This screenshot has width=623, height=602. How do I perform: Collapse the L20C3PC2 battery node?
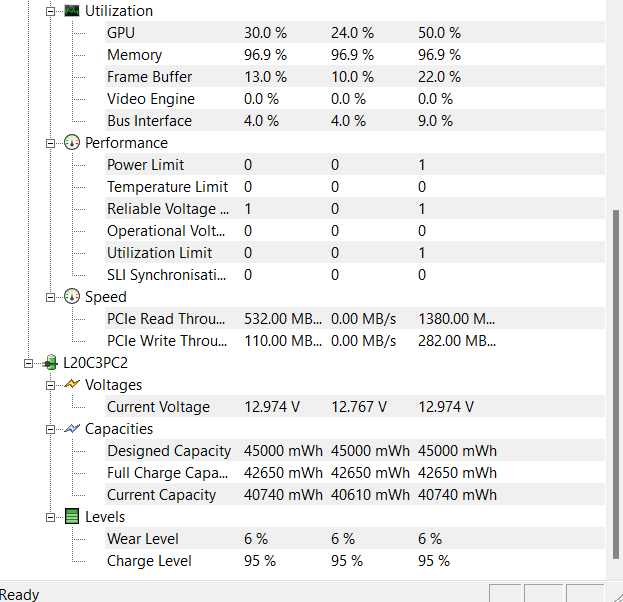click(29, 363)
